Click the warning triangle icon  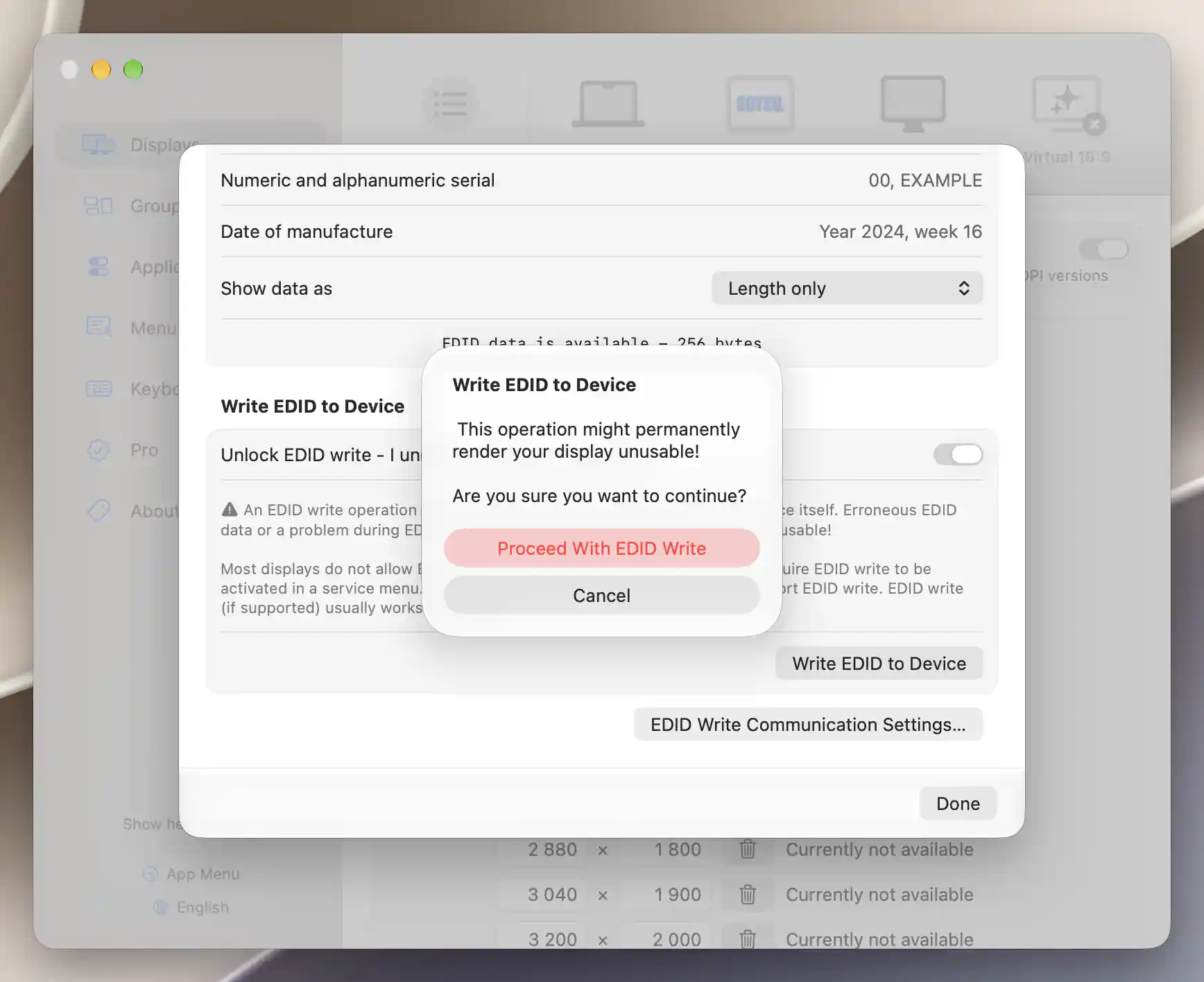click(230, 510)
